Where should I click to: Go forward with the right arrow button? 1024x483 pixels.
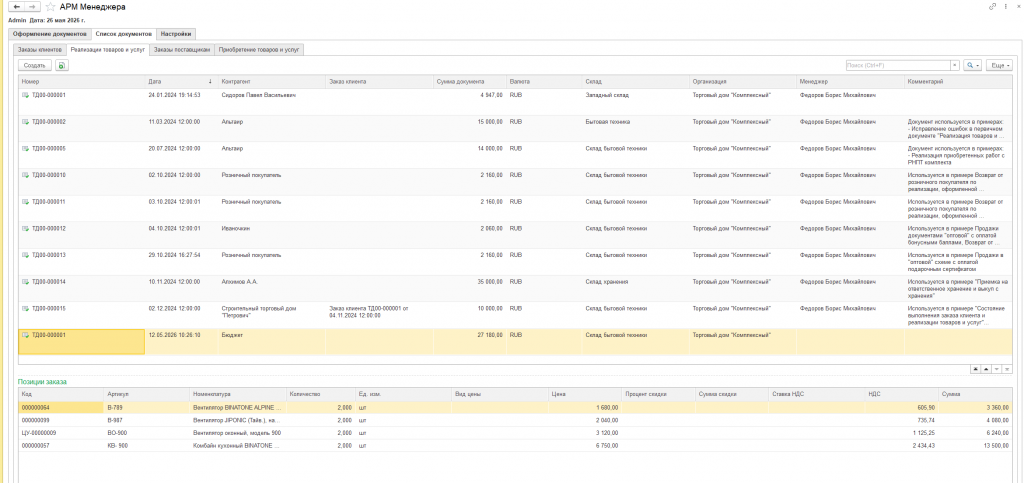[31, 7]
